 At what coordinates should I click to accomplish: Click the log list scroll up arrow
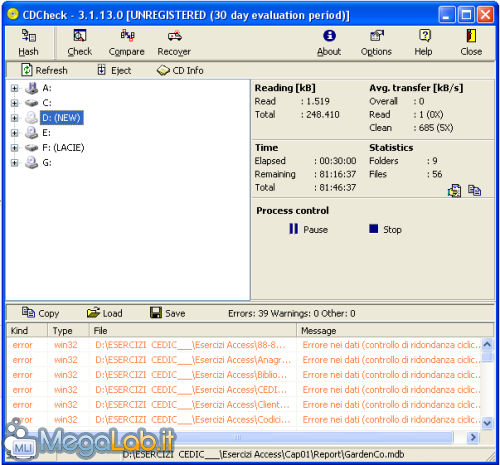point(487,344)
